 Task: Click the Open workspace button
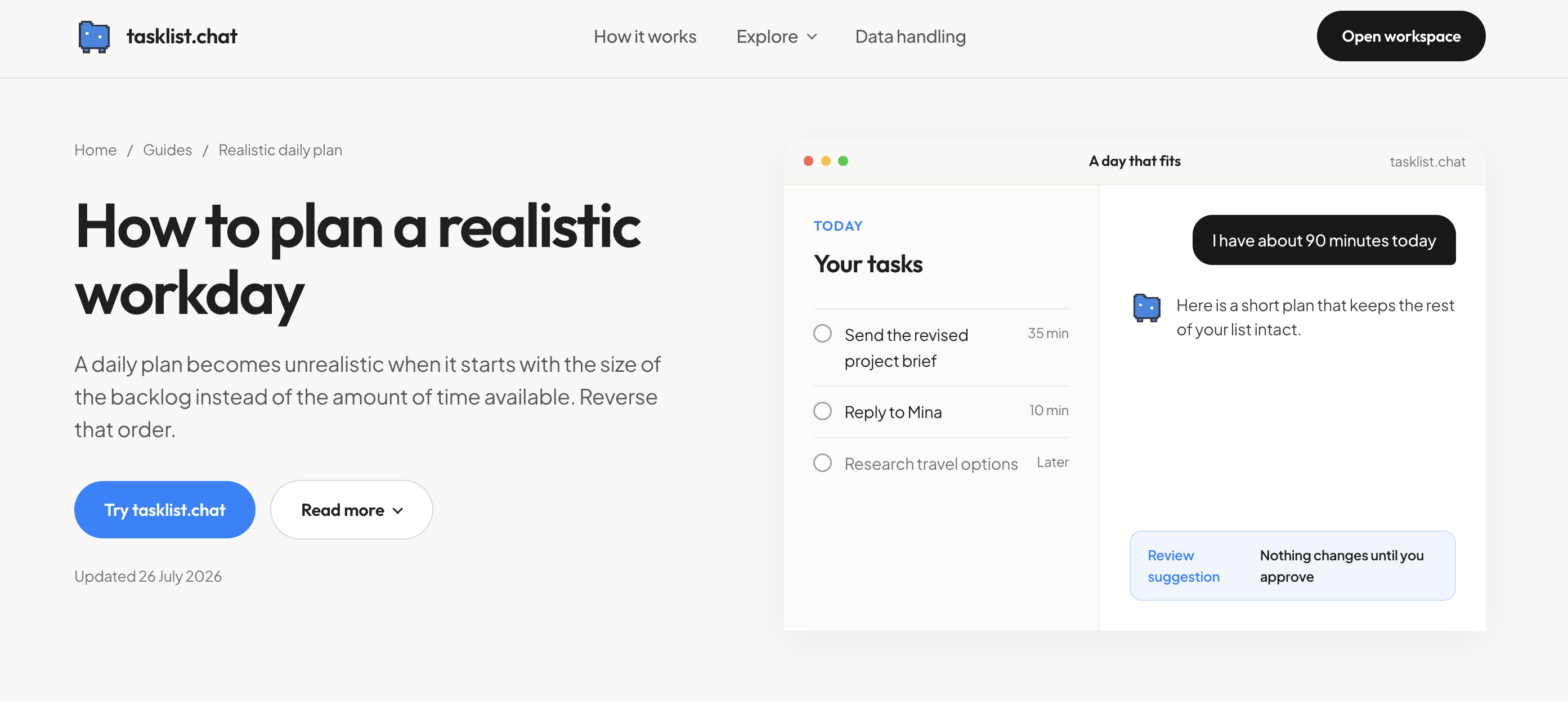(x=1401, y=36)
